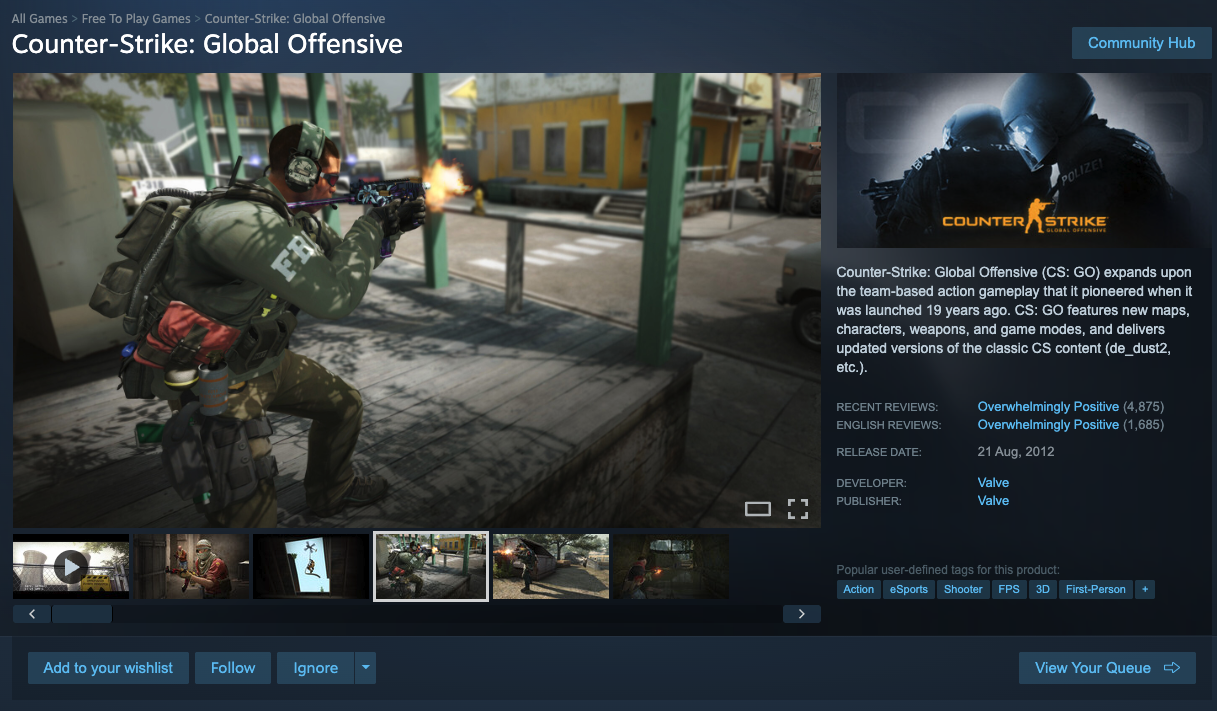Select the Action tag
Viewport: 1217px width, 711px height.
coord(858,589)
